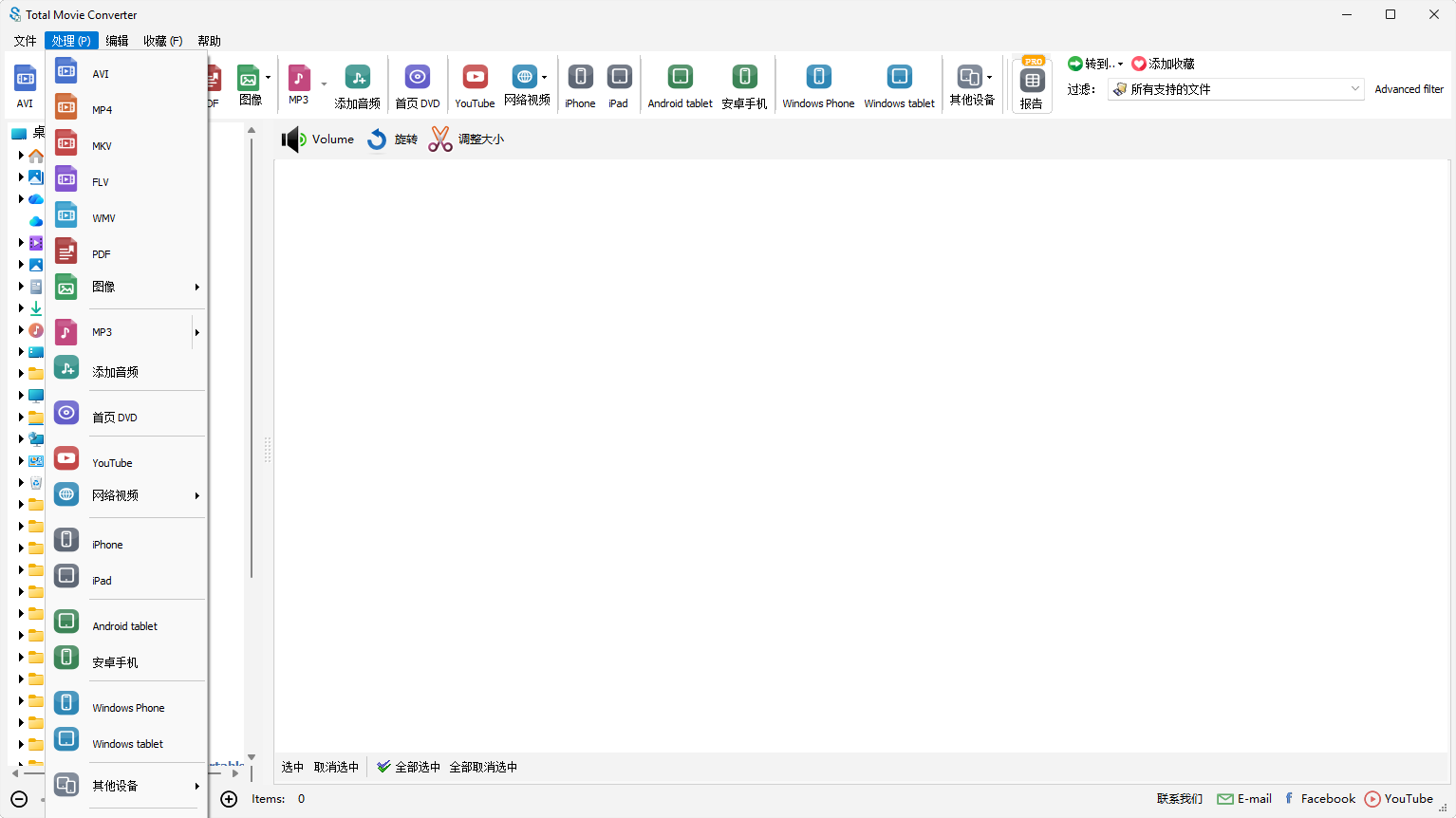Click the zoom-in plus button
The width and height of the screenshot is (1456, 818).
coord(229,799)
